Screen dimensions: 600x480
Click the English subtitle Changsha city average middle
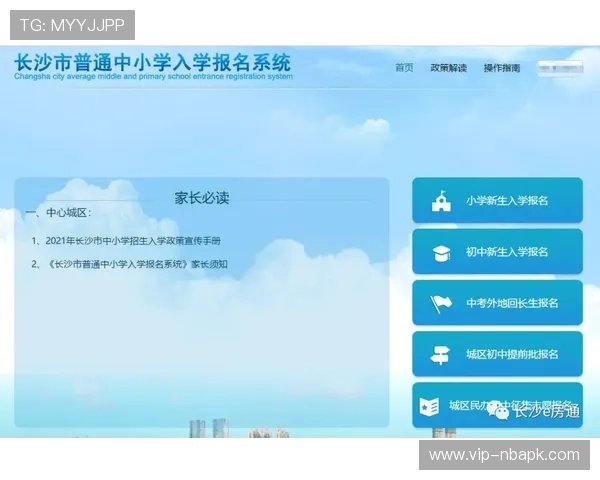coord(153,77)
